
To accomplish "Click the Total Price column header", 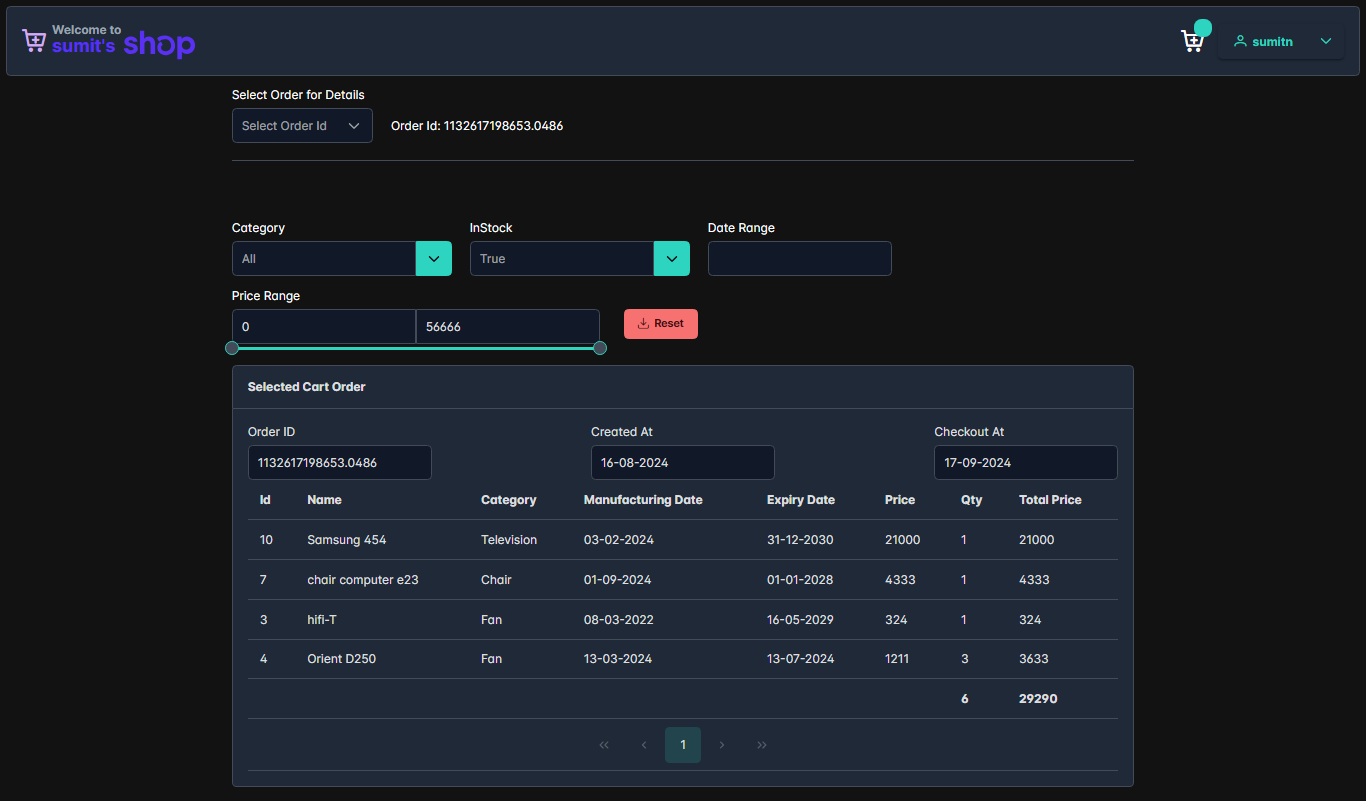I will pos(1050,500).
